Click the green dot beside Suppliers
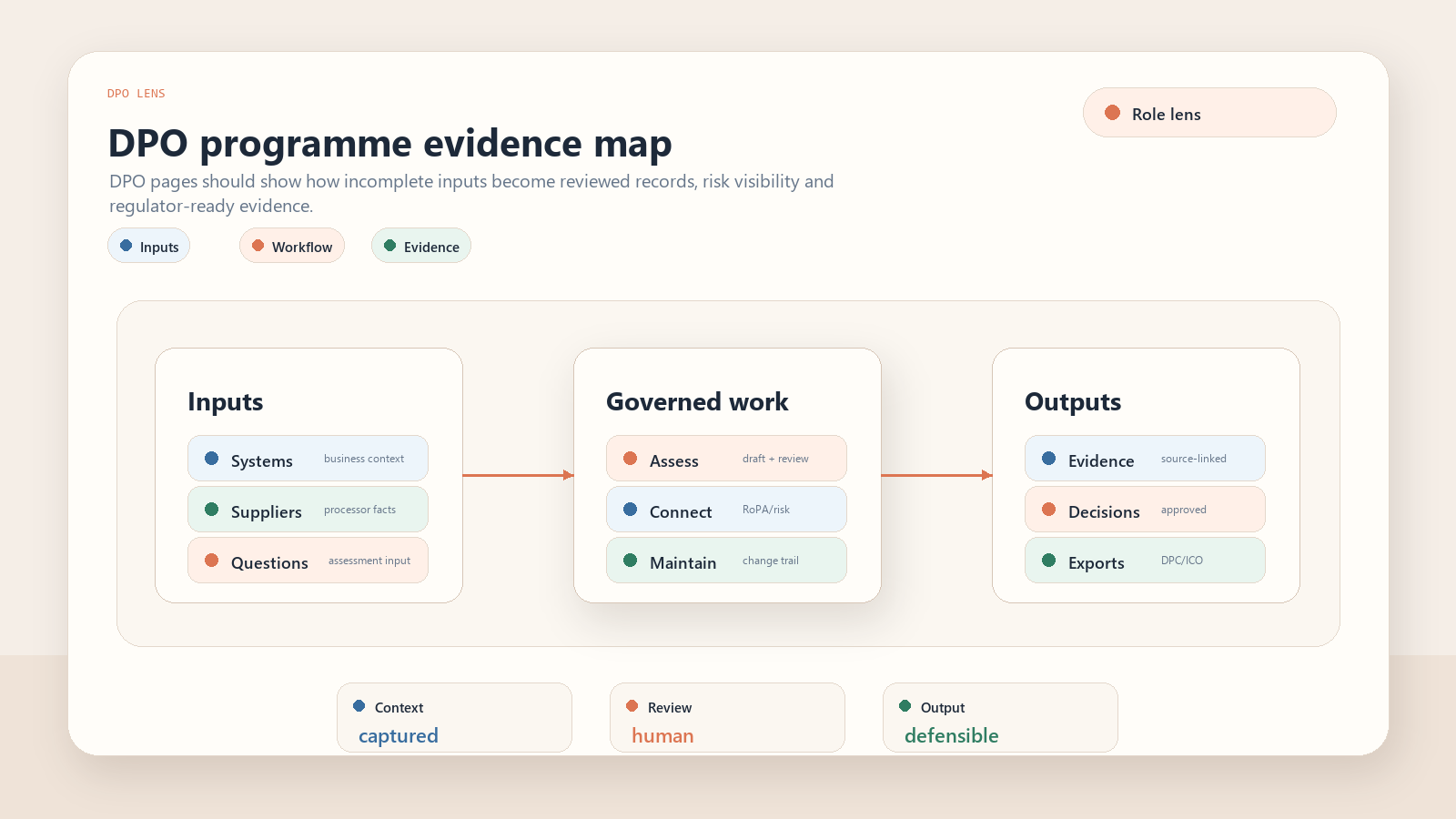The image size is (1456, 819). pyautogui.click(x=211, y=510)
